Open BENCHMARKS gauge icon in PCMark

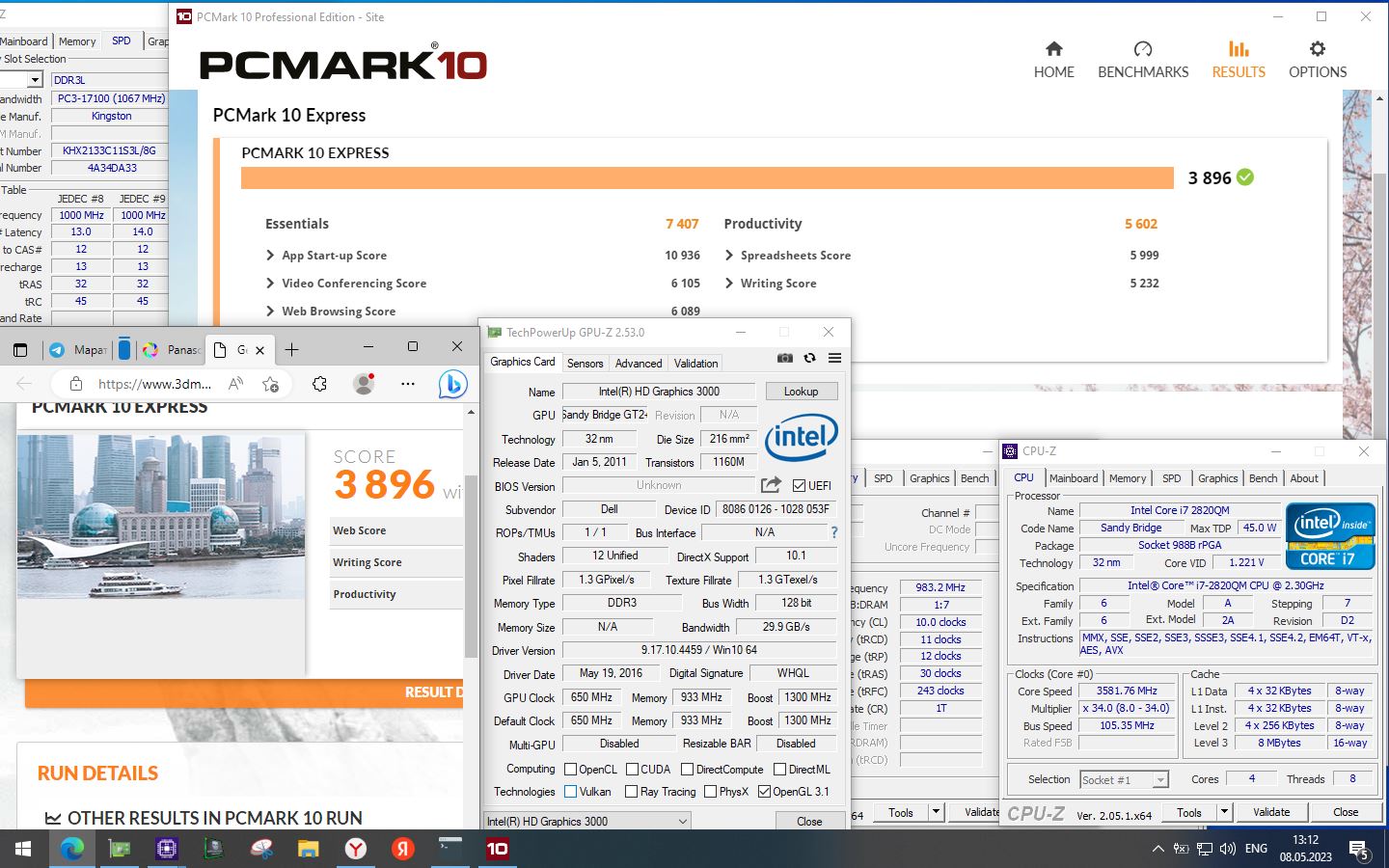(1143, 48)
